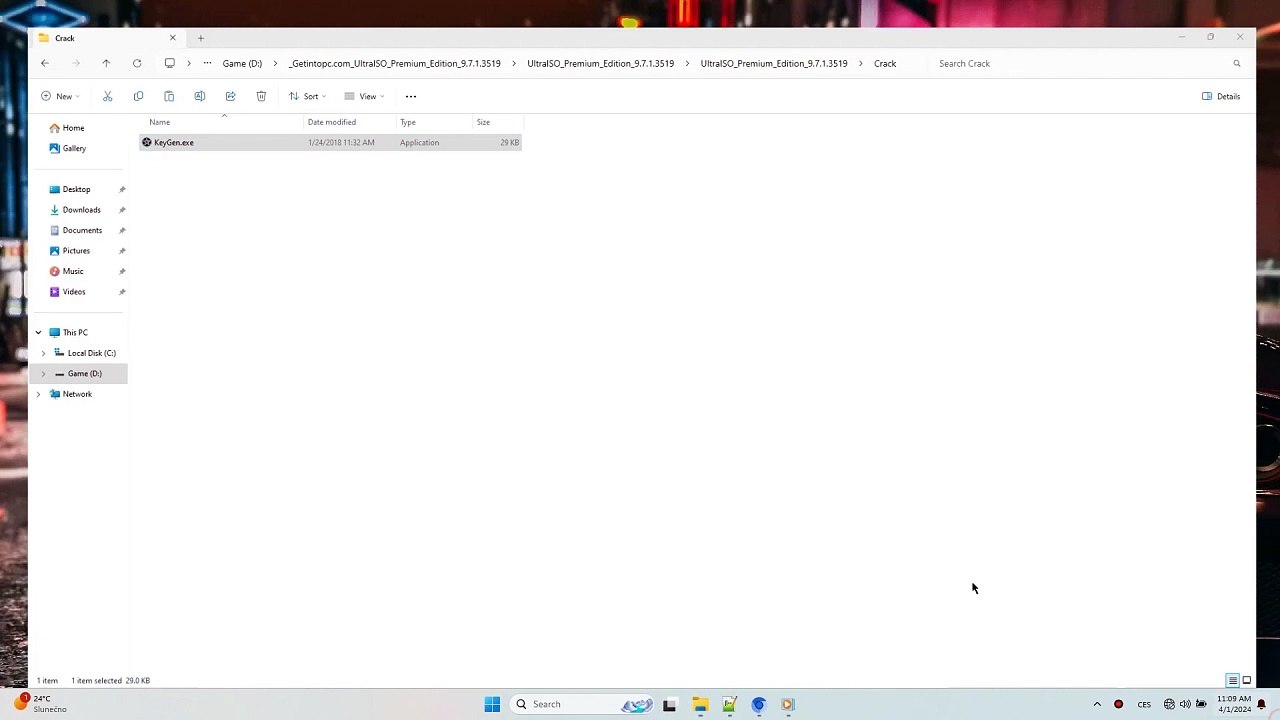Screen dimensions: 1280x720
Task: Expand the Local Disk (C:) node
Action: 43,353
